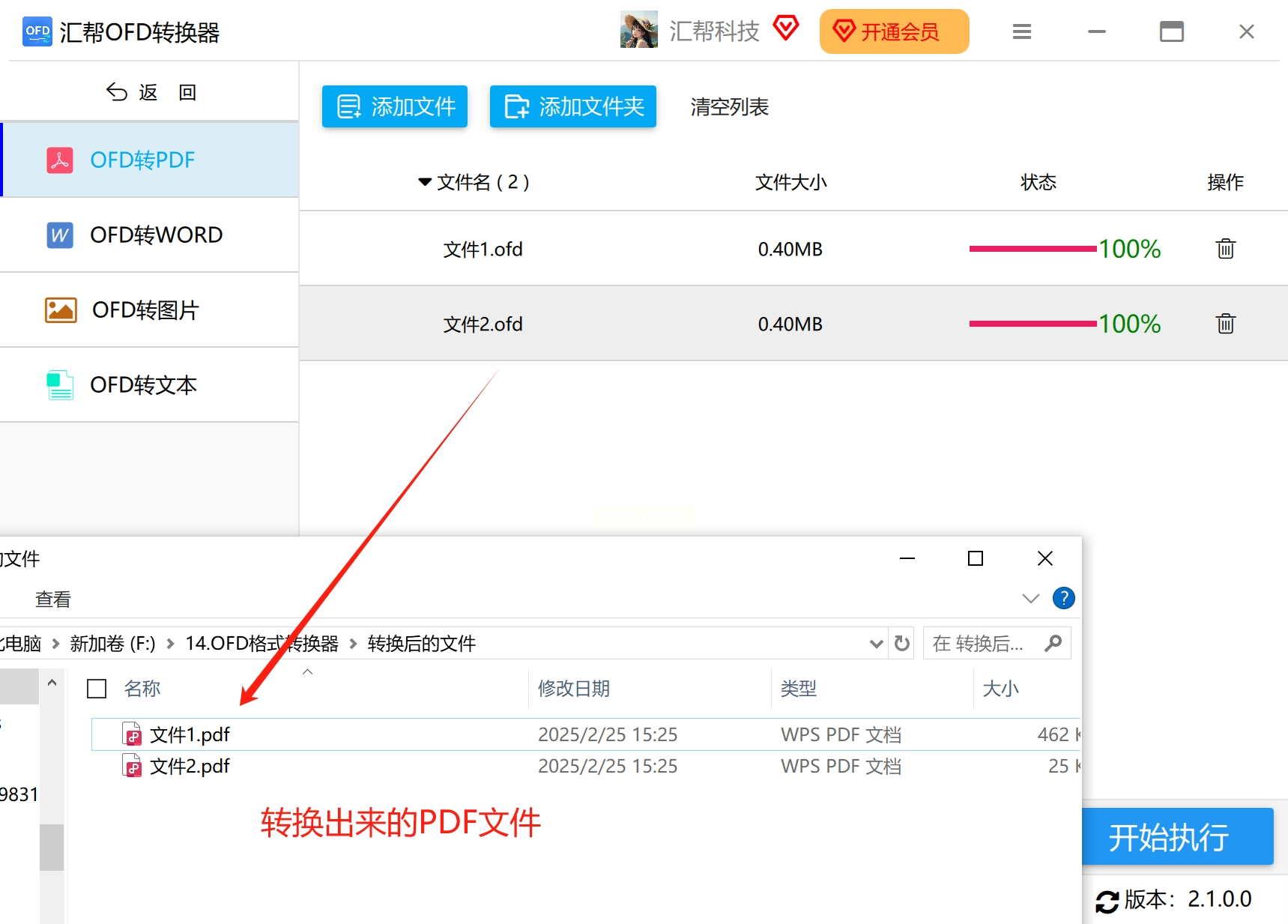
Task: Select the 文件2.pdf file row
Action: [x=584, y=766]
